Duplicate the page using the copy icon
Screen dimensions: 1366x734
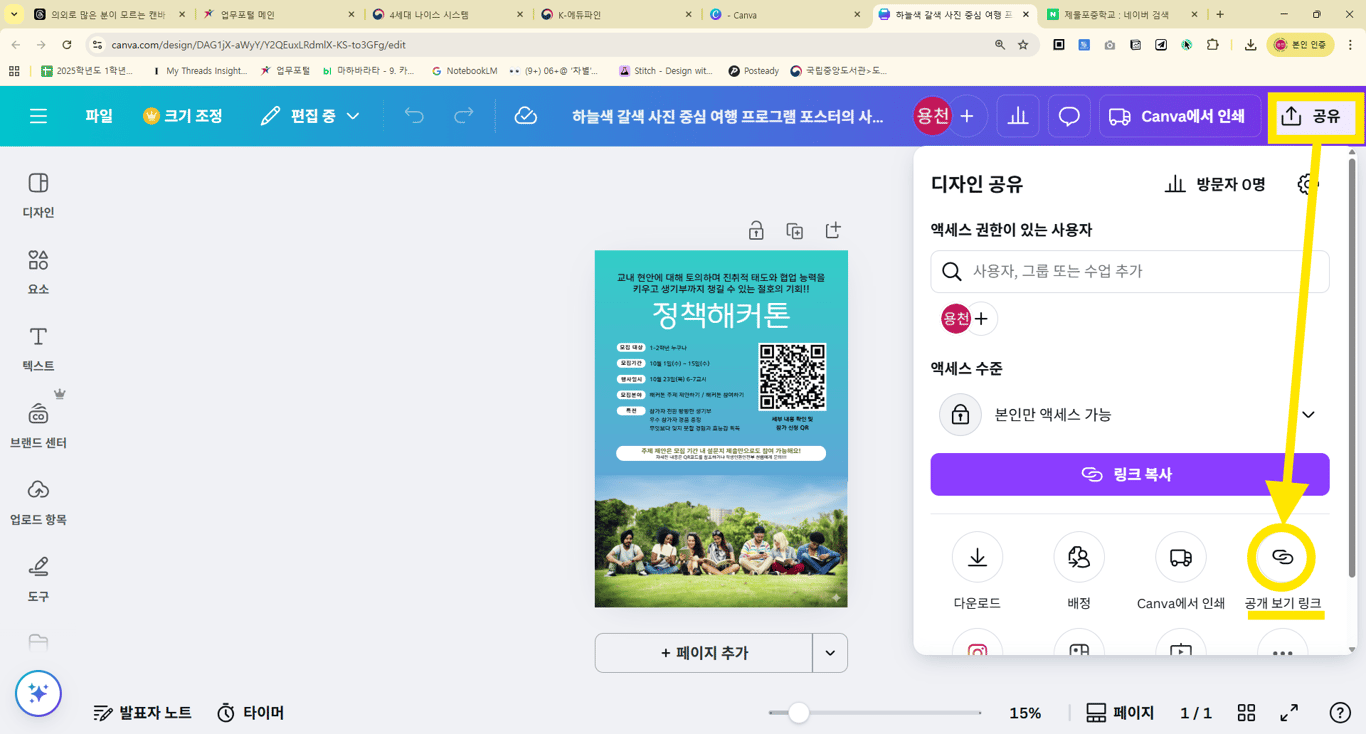click(x=795, y=231)
